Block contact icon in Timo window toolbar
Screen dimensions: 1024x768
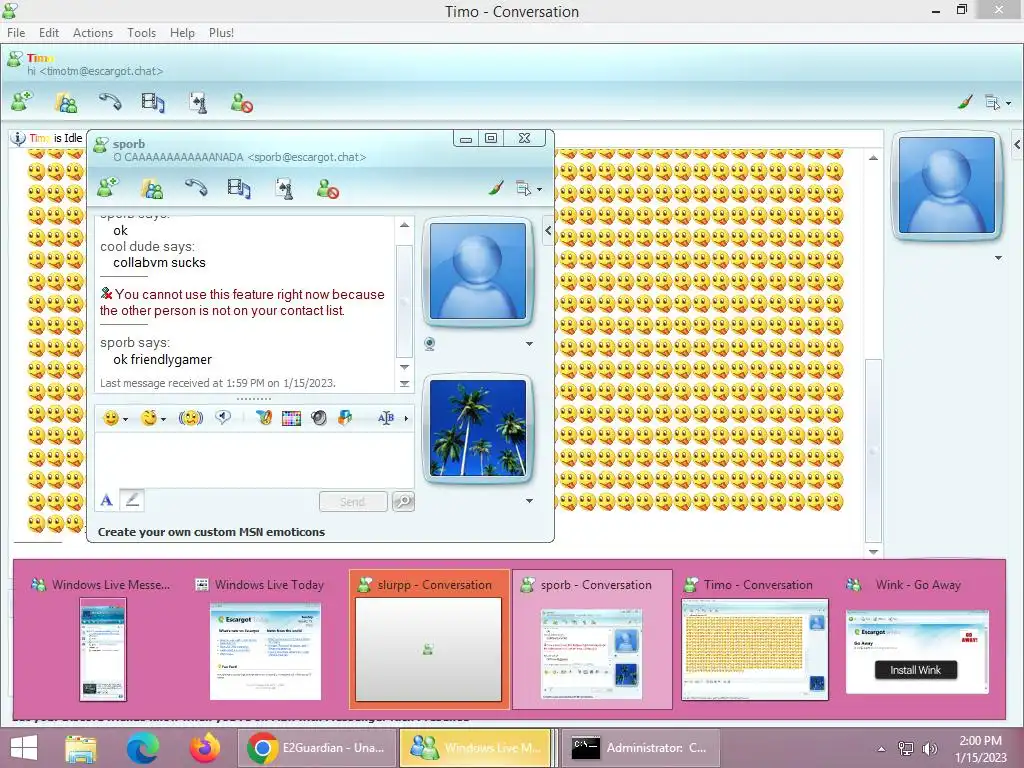point(242,103)
